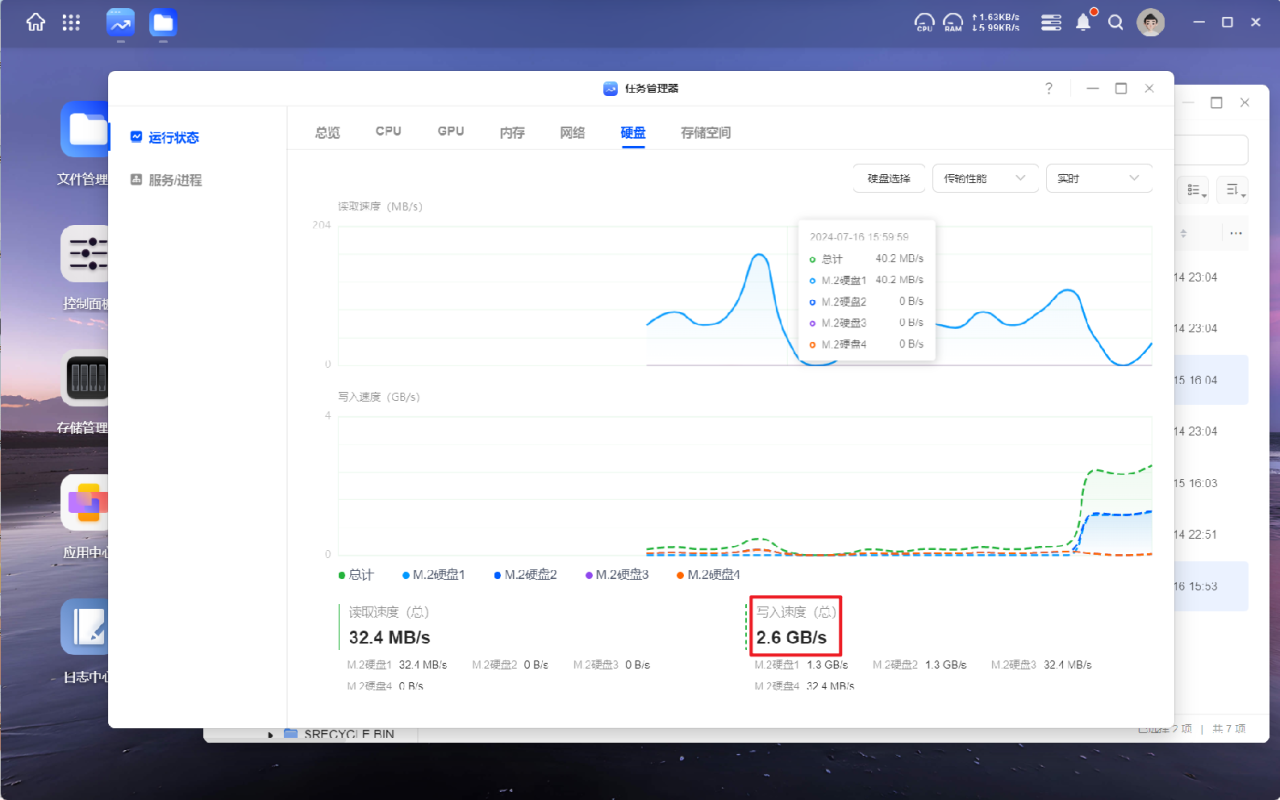The image size is (1280, 800).
Task: Expand the 传输性能 dropdown
Action: [984, 178]
